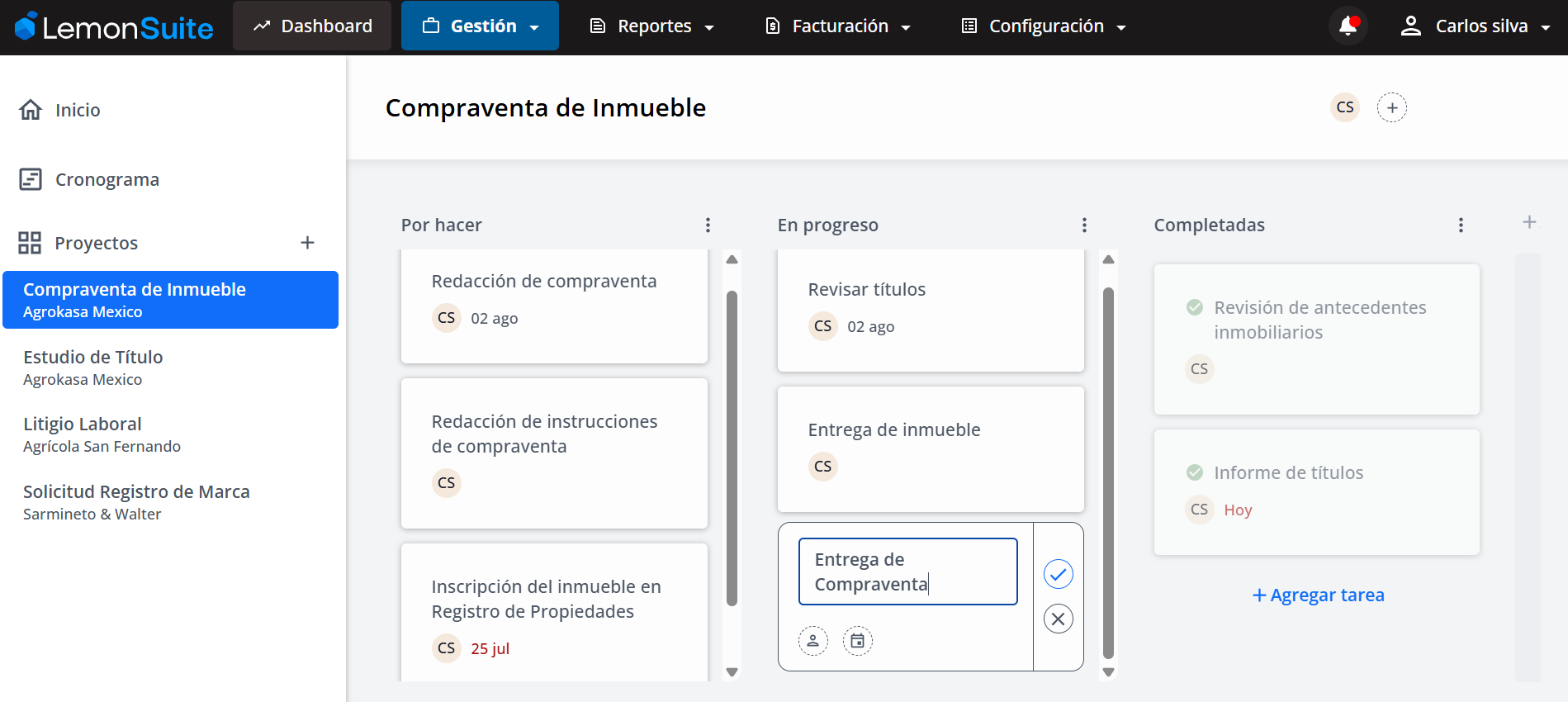Viewport: 1568px width, 702px height.
Task: Open Cronograma in the sidebar
Action: coord(107,179)
